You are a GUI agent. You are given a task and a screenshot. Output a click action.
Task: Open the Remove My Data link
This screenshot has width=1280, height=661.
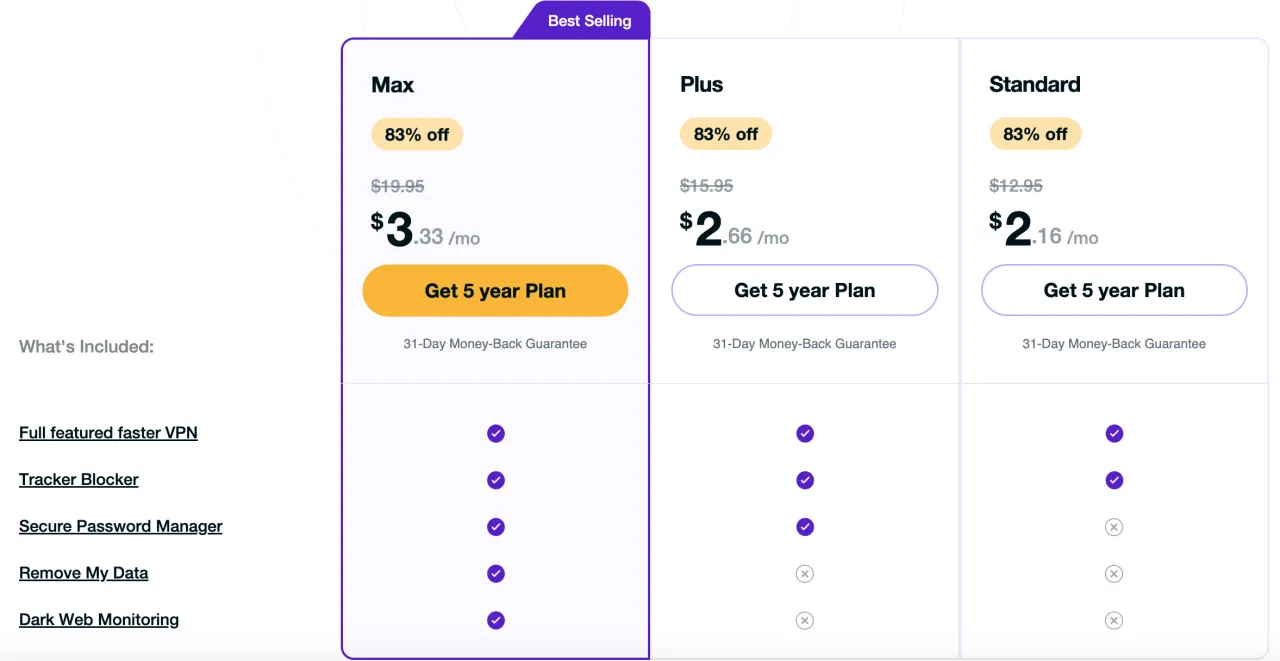click(84, 574)
